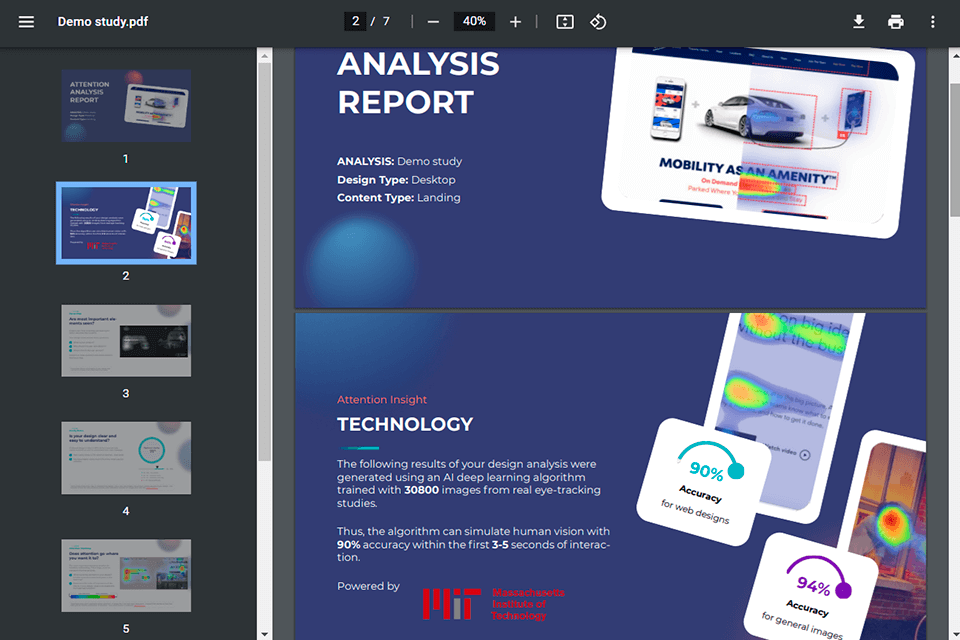The width and height of the screenshot is (960, 640).
Task: Download the PDF file
Action: tap(859, 22)
